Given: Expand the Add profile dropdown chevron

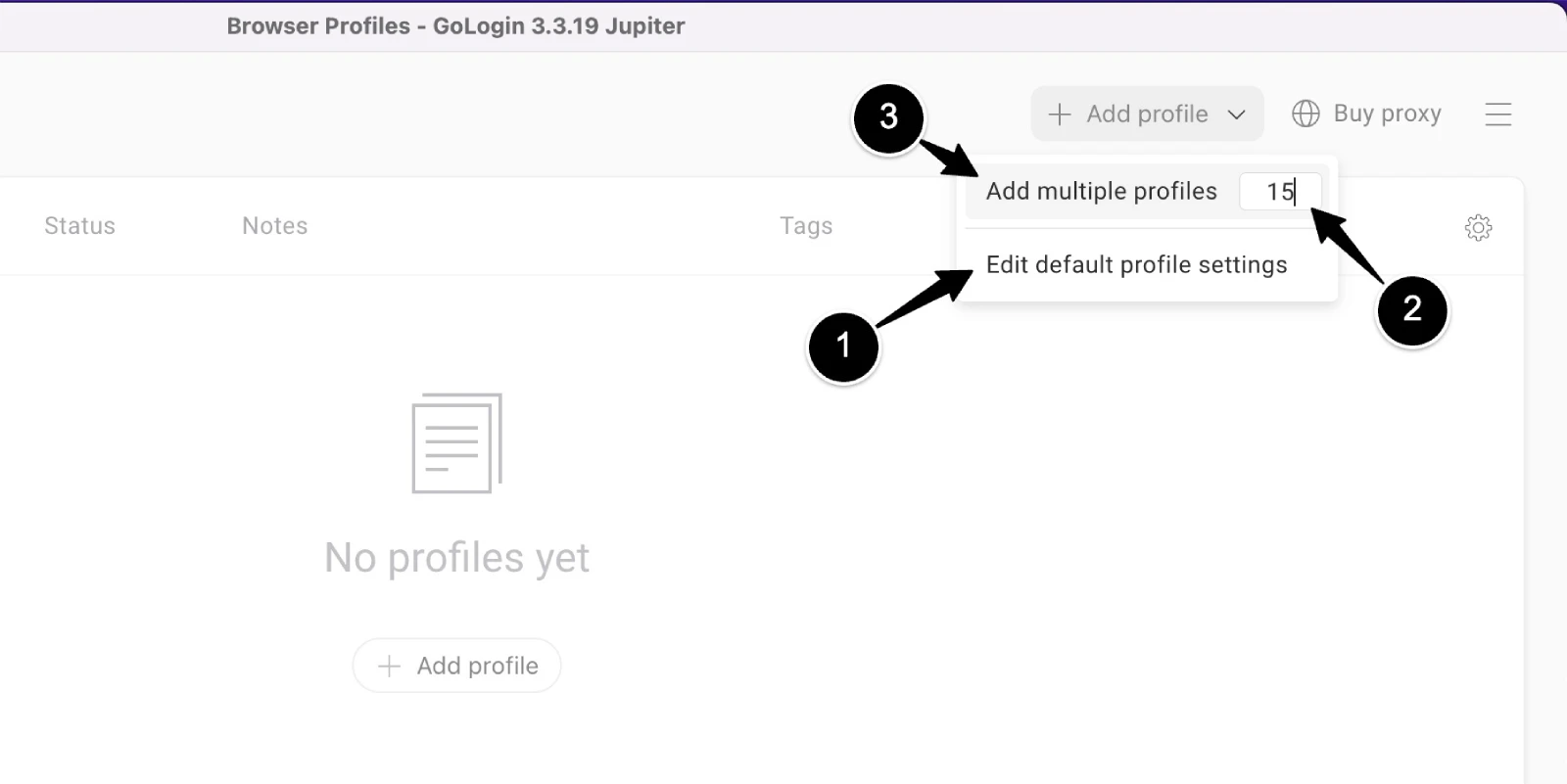Looking at the screenshot, I should coord(1235,114).
